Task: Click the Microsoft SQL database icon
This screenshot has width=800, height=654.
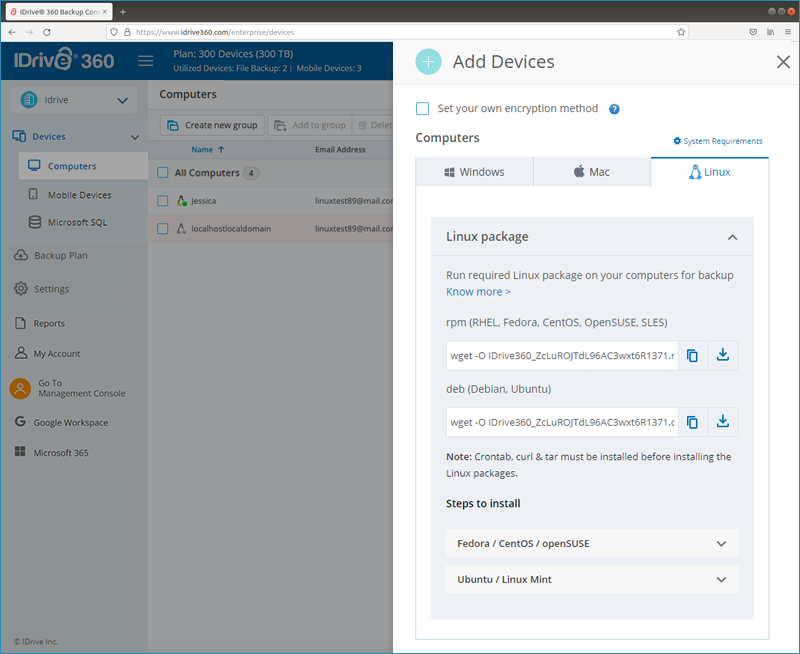Action: coord(35,222)
